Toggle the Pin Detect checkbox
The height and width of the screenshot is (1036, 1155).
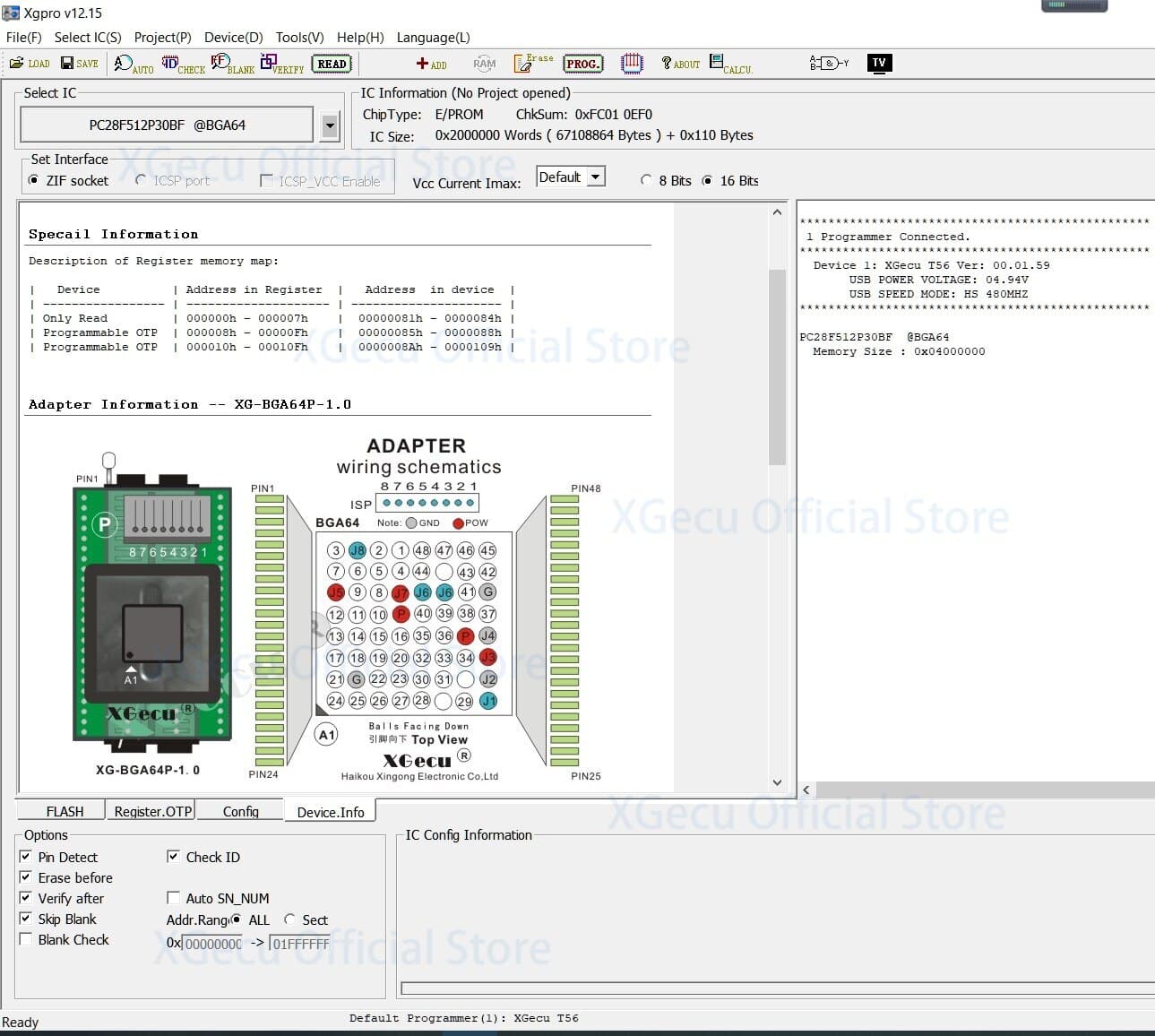[x=26, y=857]
